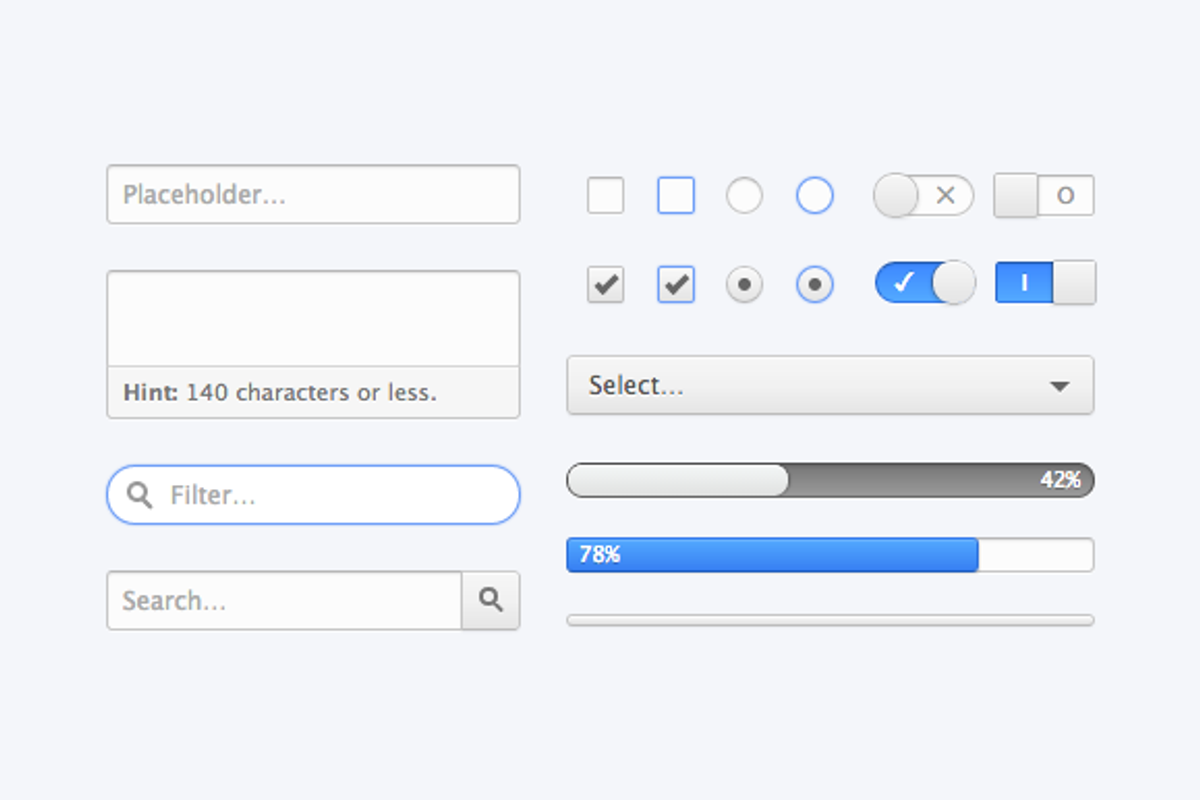Click the checkmark inside the blue toggle switch

pyautogui.click(x=903, y=283)
